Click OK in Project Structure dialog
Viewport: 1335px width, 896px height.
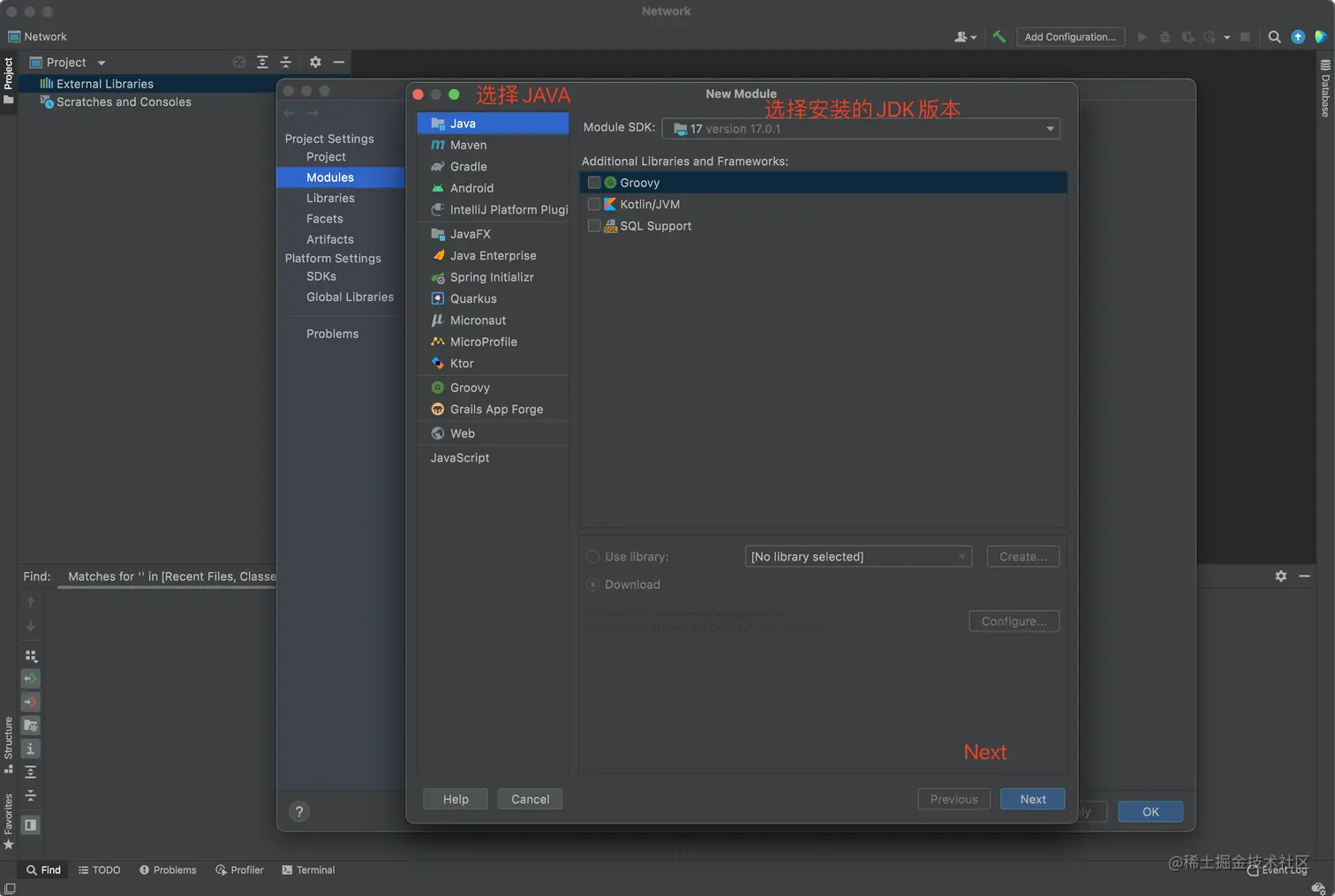point(1150,811)
